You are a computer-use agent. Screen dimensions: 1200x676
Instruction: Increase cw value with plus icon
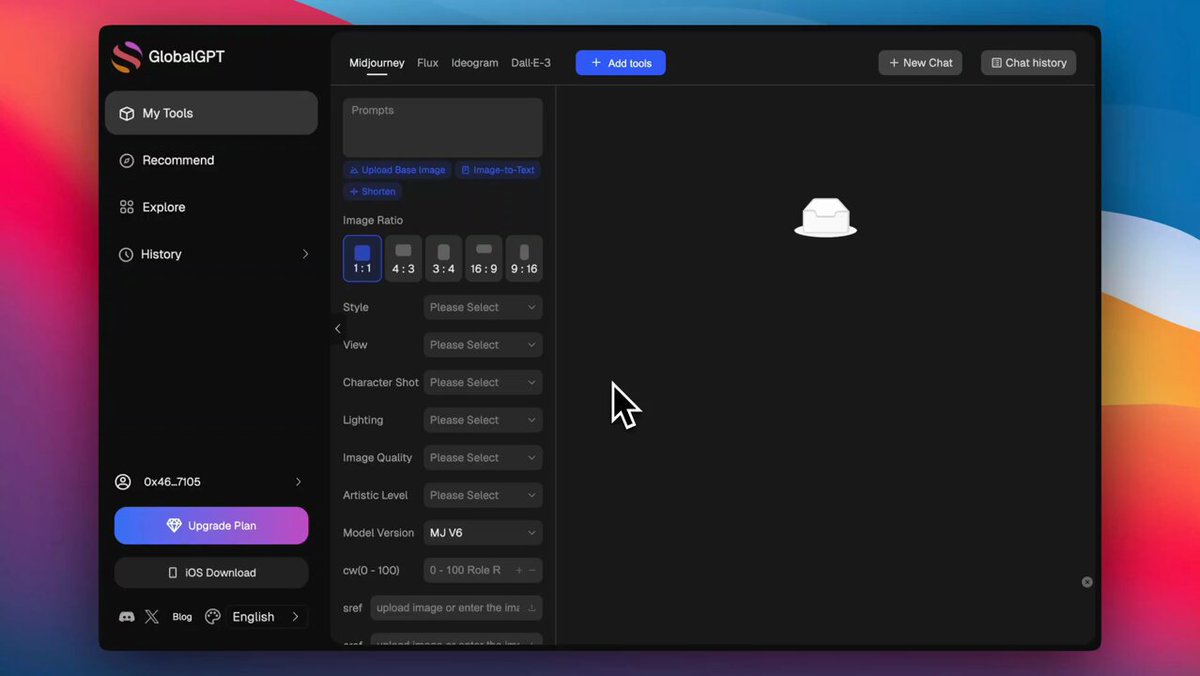click(x=519, y=570)
